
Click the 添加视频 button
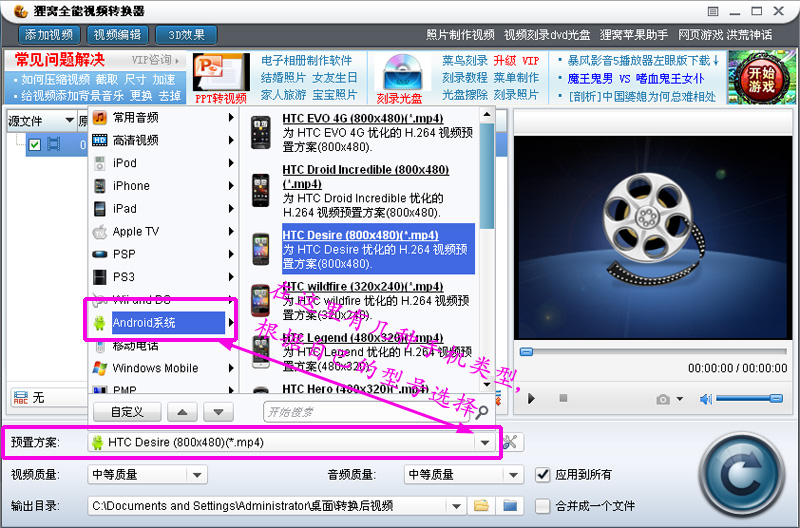(x=49, y=35)
